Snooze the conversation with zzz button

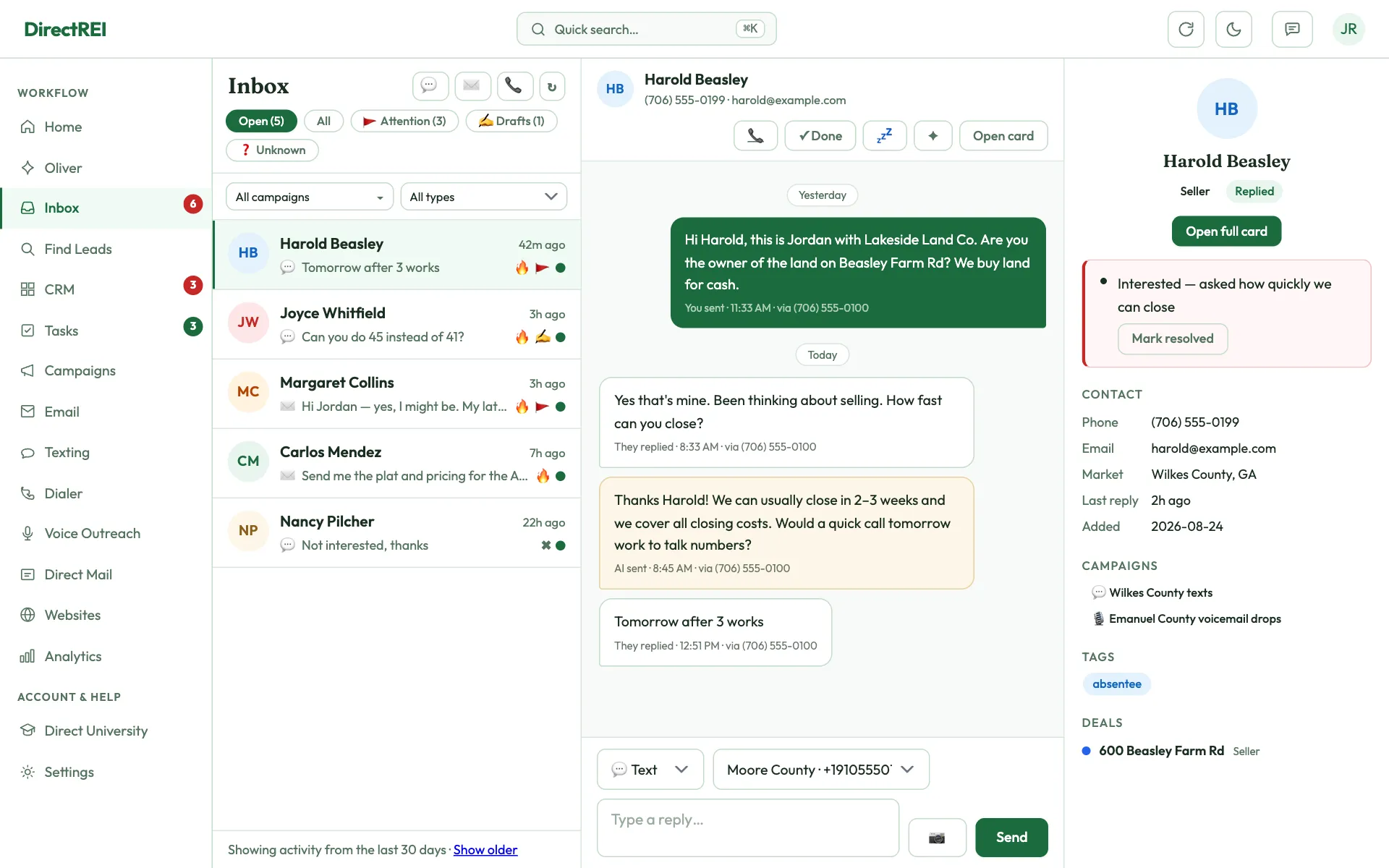(x=884, y=136)
